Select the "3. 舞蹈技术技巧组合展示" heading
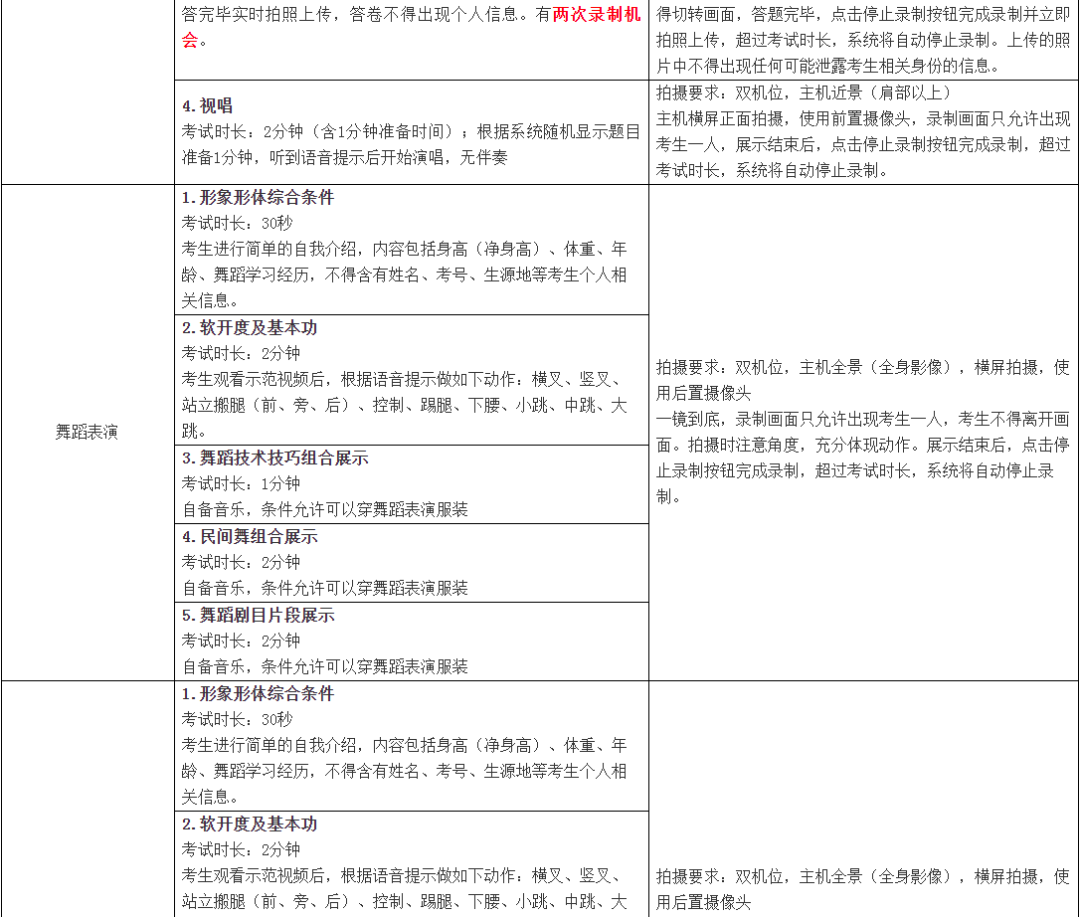The width and height of the screenshot is (1080, 917). tap(275, 458)
